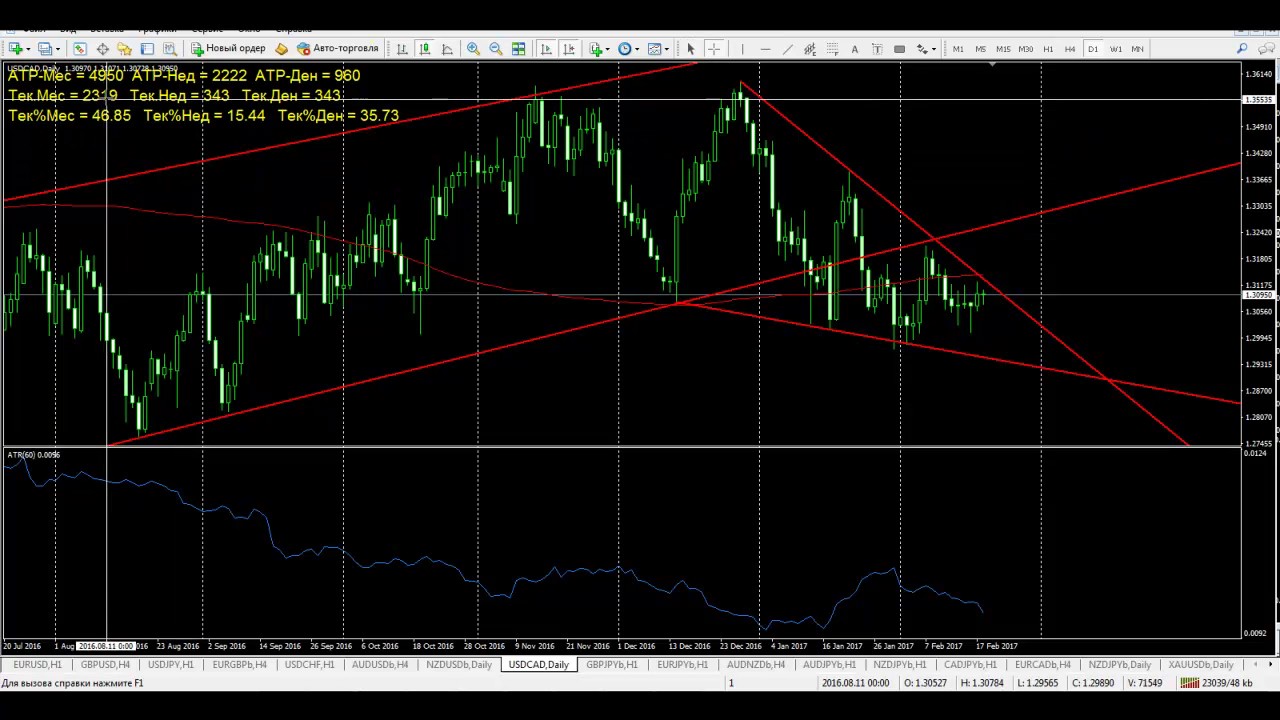This screenshot has width=1280, height=720.
Task: Switch to the EURCADb,H4 chart tab
Action: coord(1043,664)
